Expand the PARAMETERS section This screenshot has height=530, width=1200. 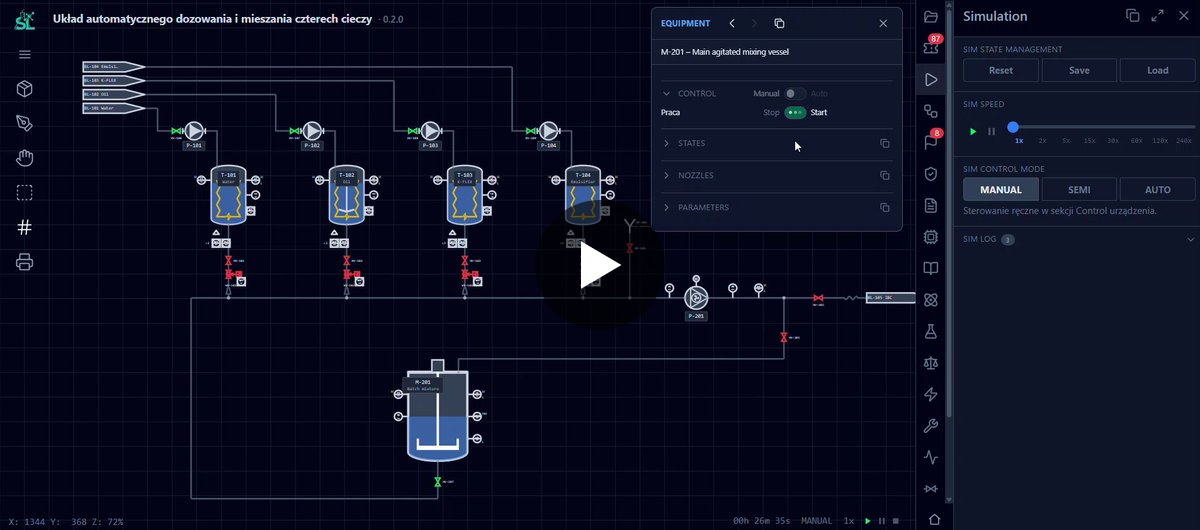[667, 208]
